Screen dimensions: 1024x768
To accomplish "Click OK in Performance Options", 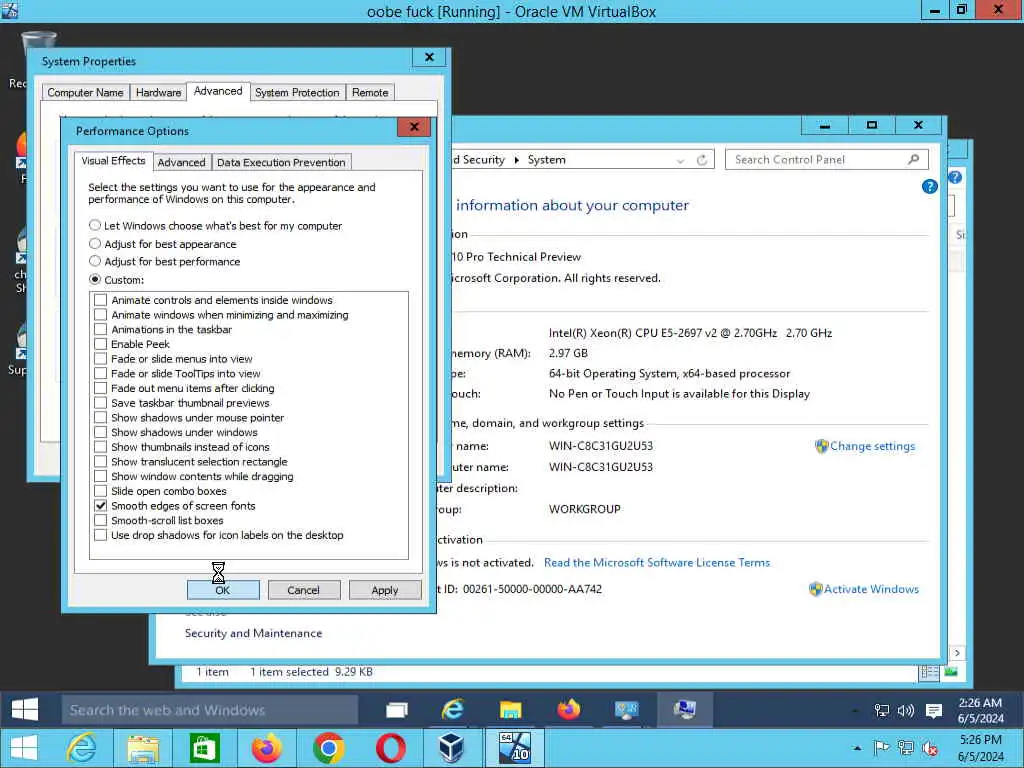I will [x=223, y=590].
